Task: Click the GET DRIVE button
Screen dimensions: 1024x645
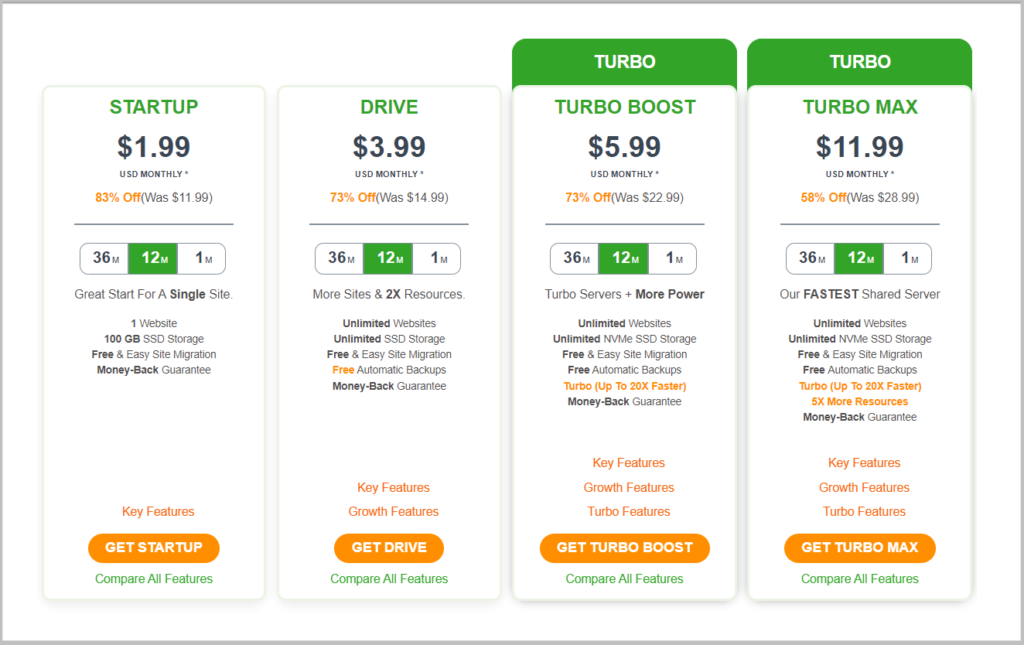Action: pos(389,547)
